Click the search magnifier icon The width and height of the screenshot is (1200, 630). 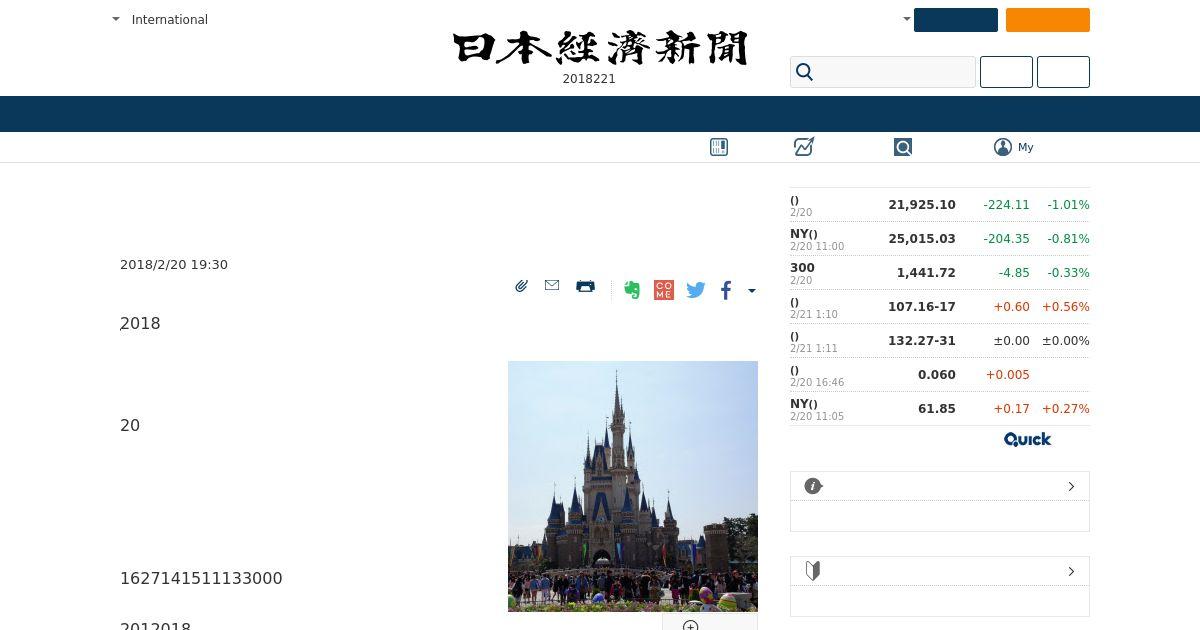[805, 72]
